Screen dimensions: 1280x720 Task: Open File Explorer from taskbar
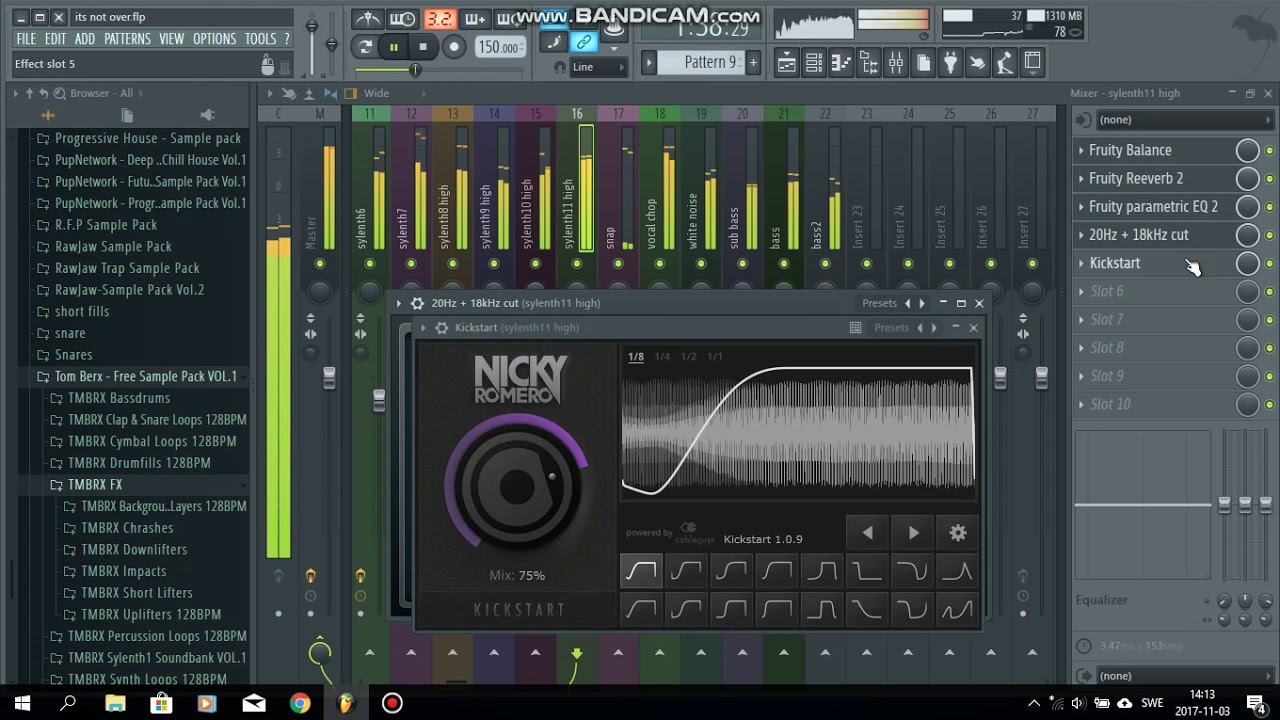click(x=115, y=704)
